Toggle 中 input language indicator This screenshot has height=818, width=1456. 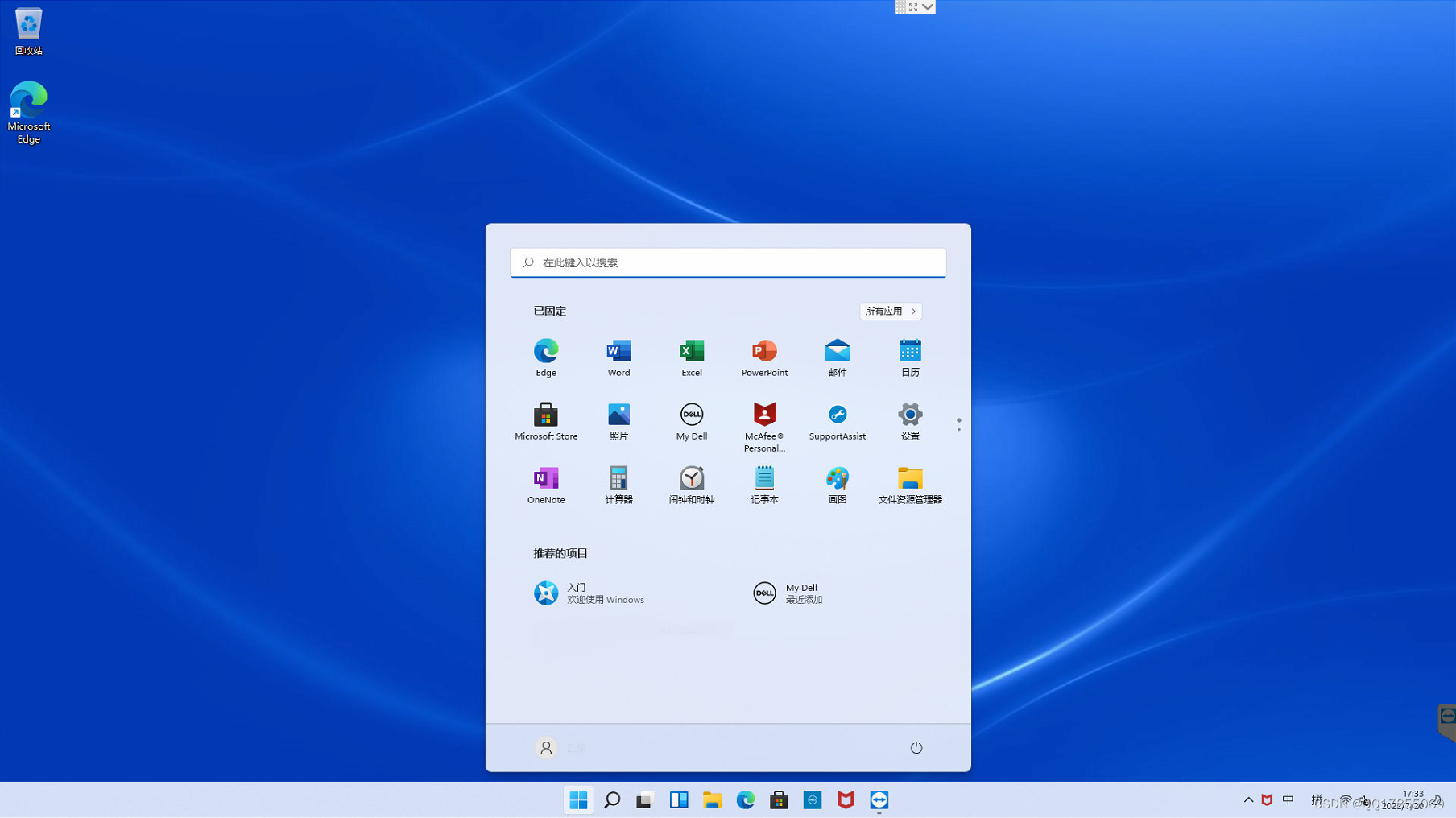point(1288,799)
